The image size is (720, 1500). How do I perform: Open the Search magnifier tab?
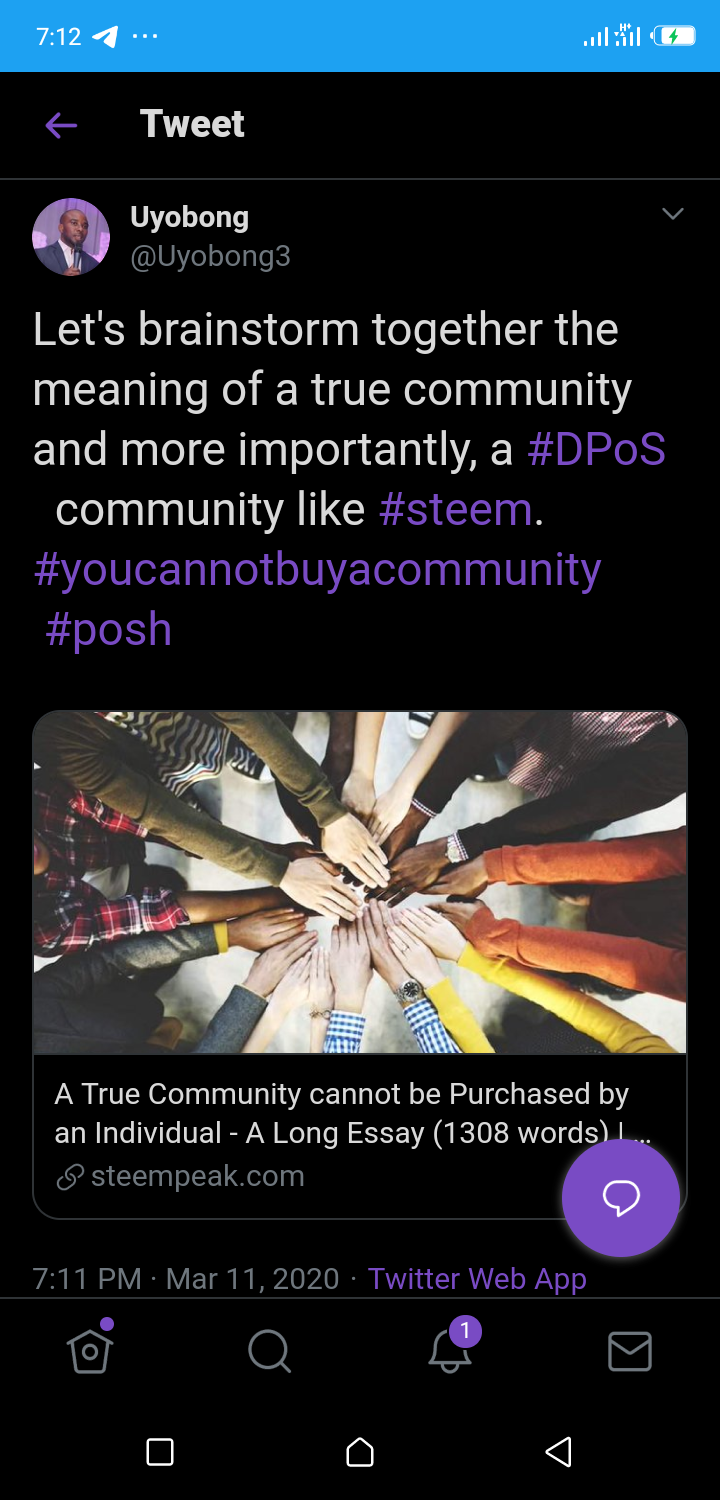coord(269,1352)
